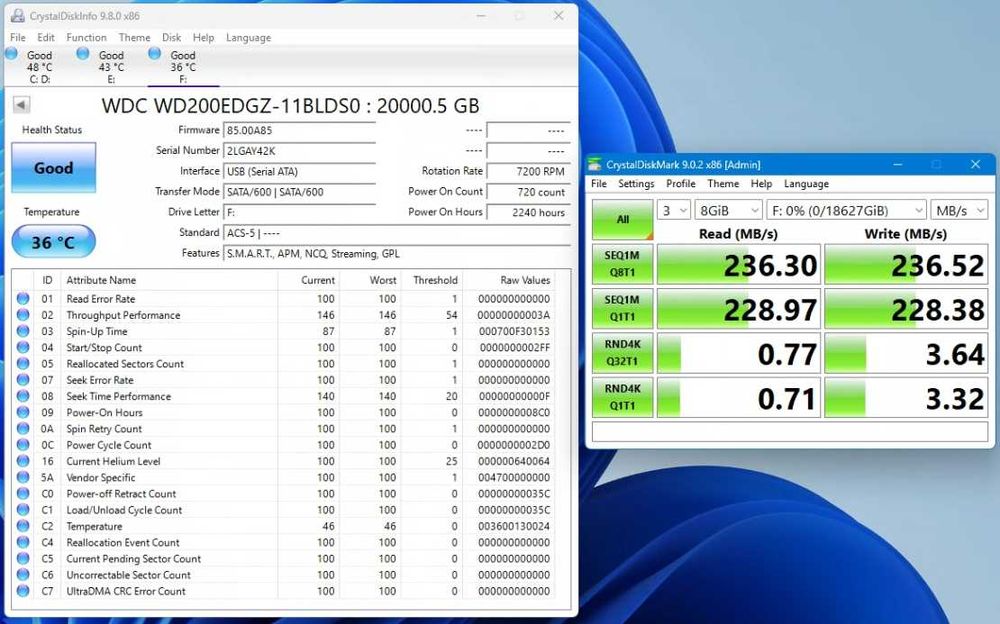Run the RND4K Q32T1 test
The height and width of the screenshot is (624, 1000).
(622, 353)
